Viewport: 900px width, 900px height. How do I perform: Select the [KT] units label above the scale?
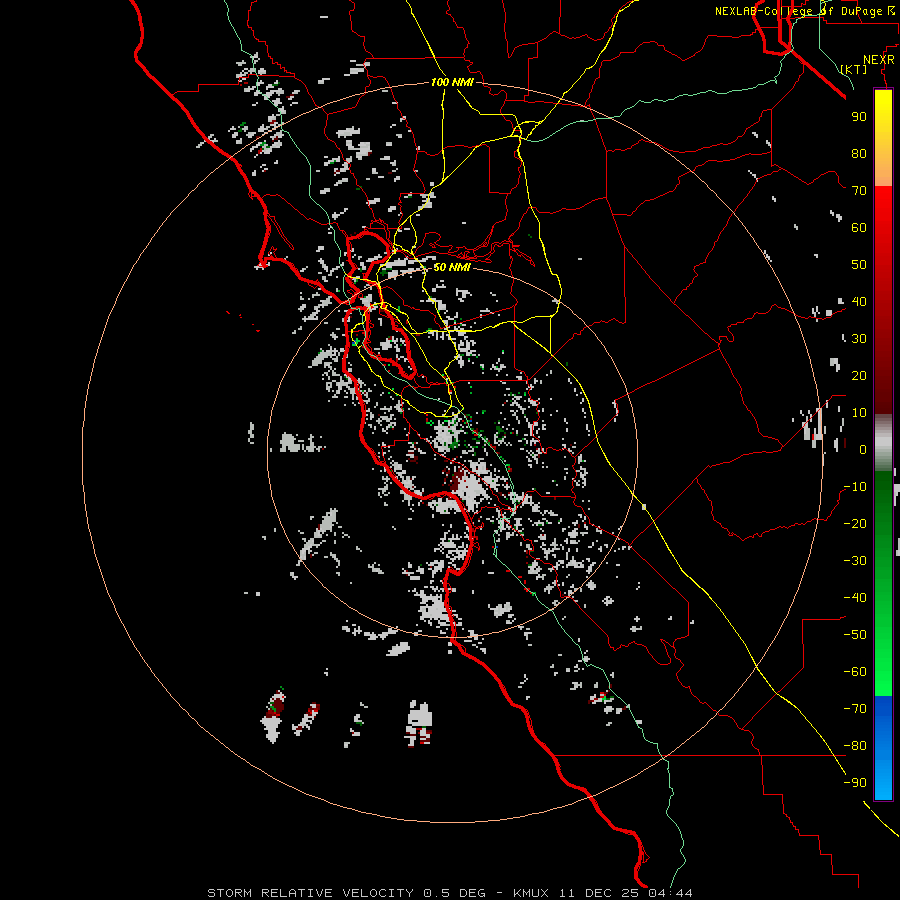(854, 69)
